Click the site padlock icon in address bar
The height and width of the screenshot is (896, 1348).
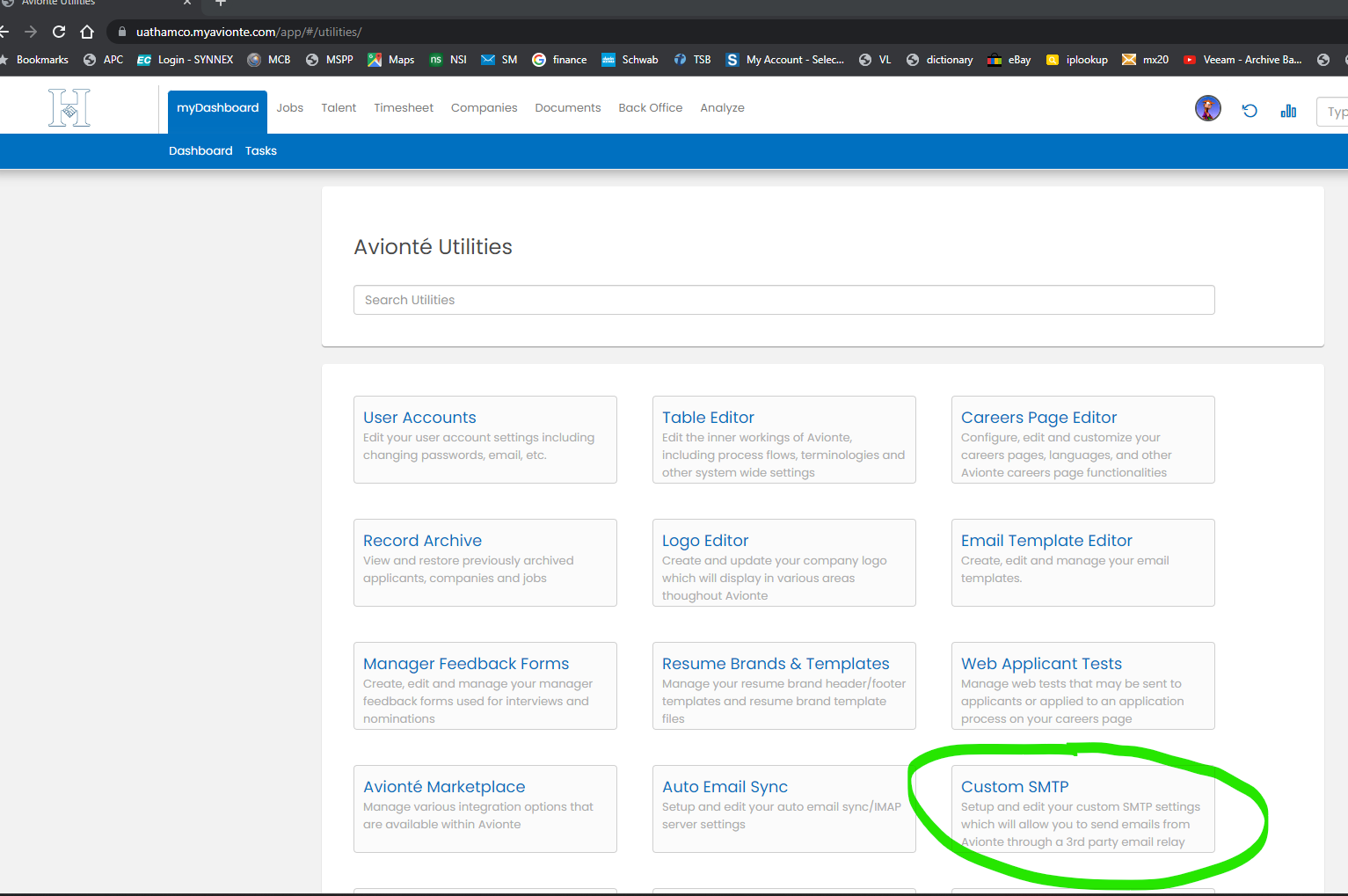pyautogui.click(x=122, y=32)
